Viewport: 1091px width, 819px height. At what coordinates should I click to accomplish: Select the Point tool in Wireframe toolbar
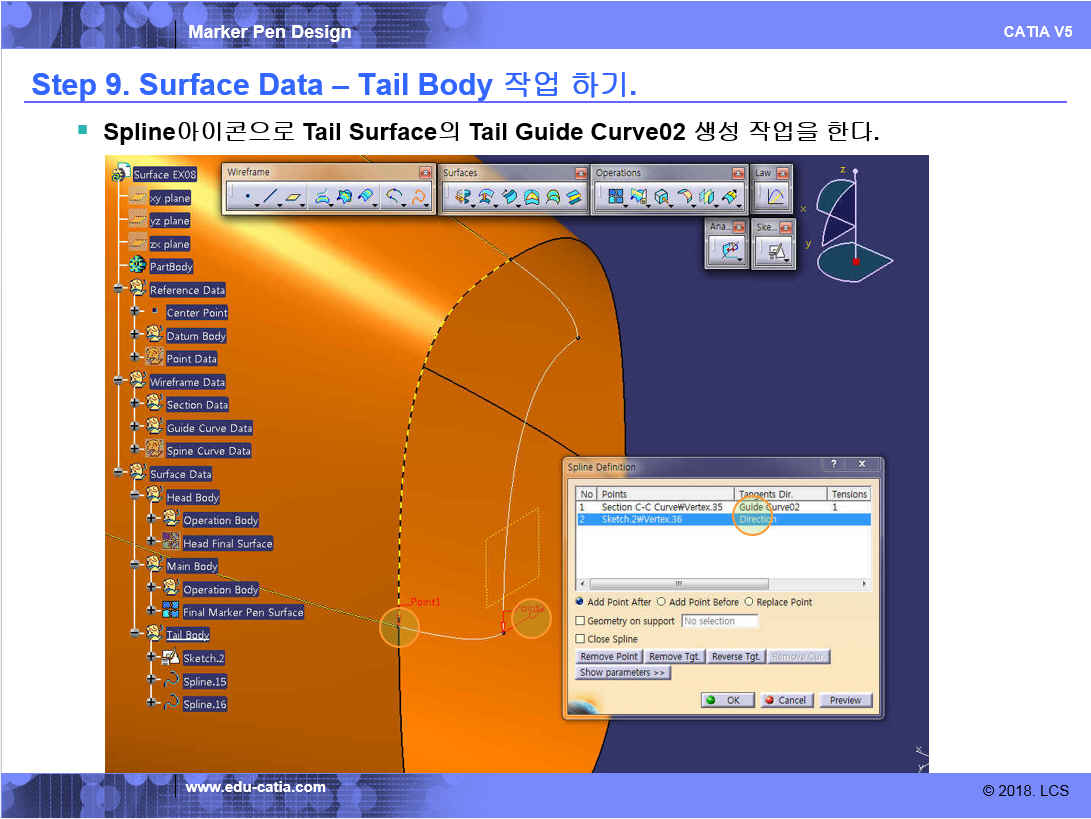tap(247, 197)
